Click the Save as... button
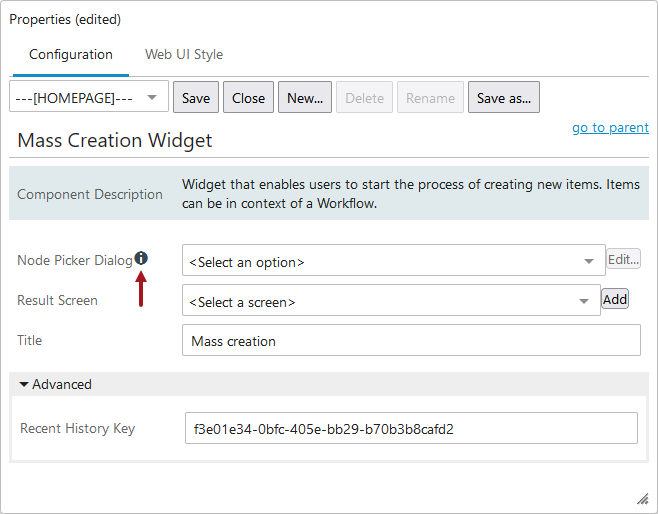 pos(504,98)
